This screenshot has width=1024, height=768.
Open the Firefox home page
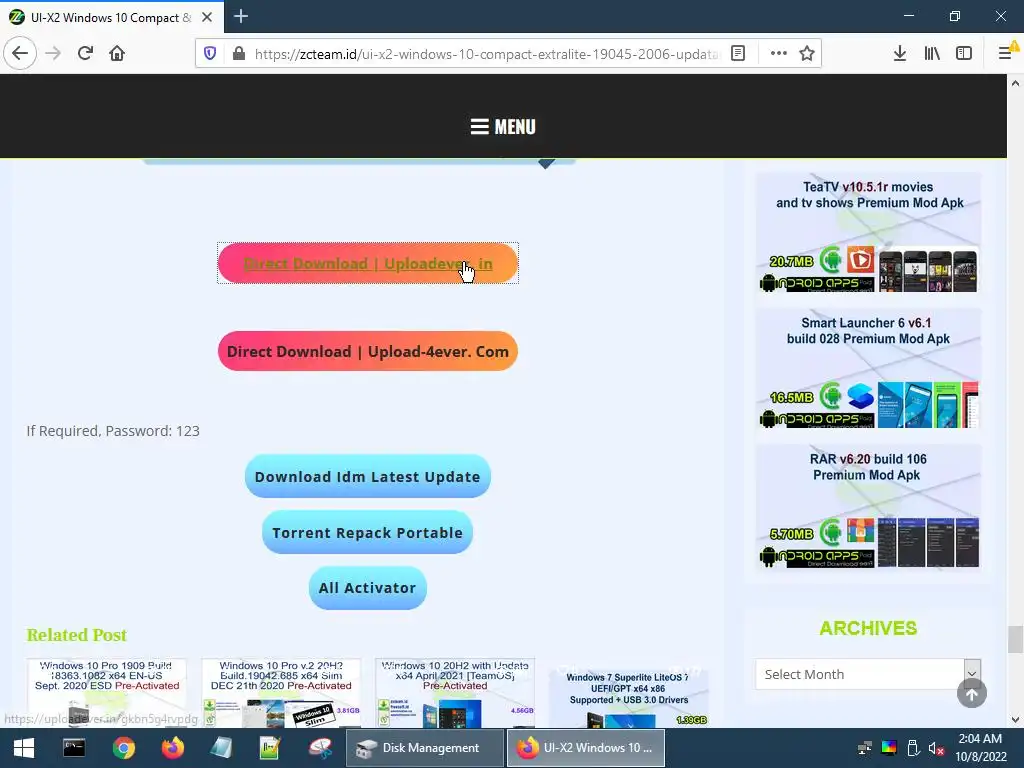coord(117,54)
